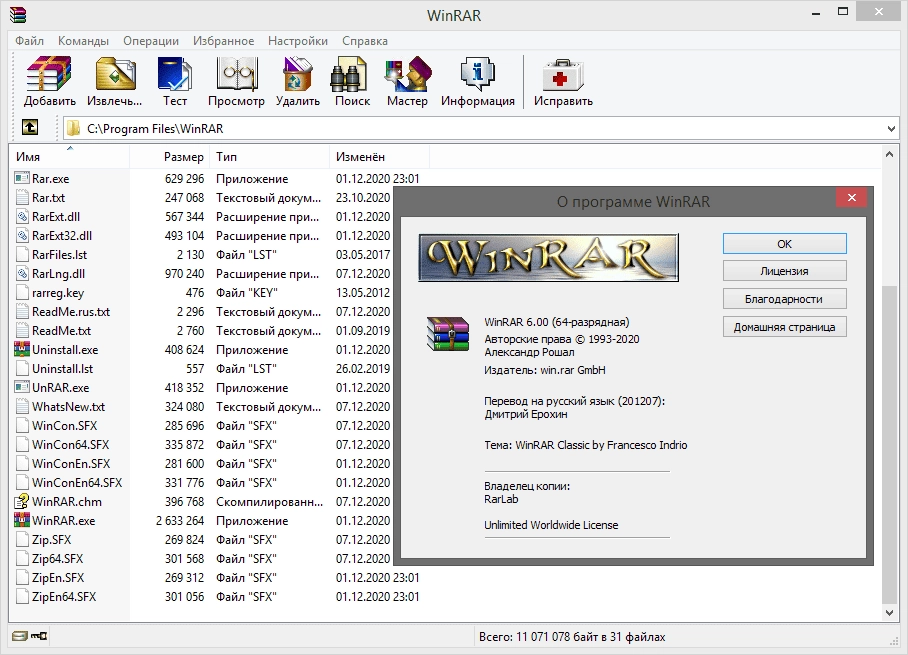The width and height of the screenshot is (908, 655).
Task: Click the WinRAR.chm help file icon
Action: pos(22,501)
